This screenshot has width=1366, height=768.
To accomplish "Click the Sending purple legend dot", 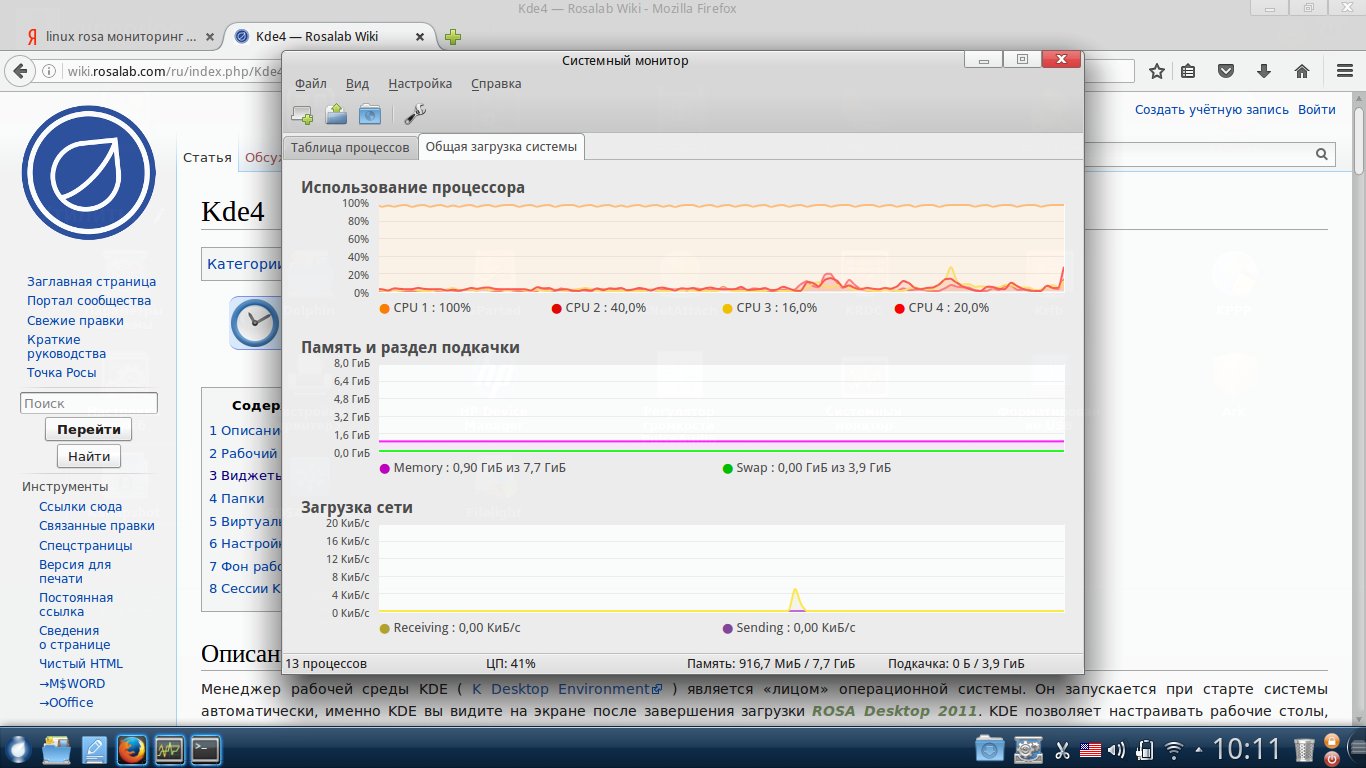I will point(727,628).
